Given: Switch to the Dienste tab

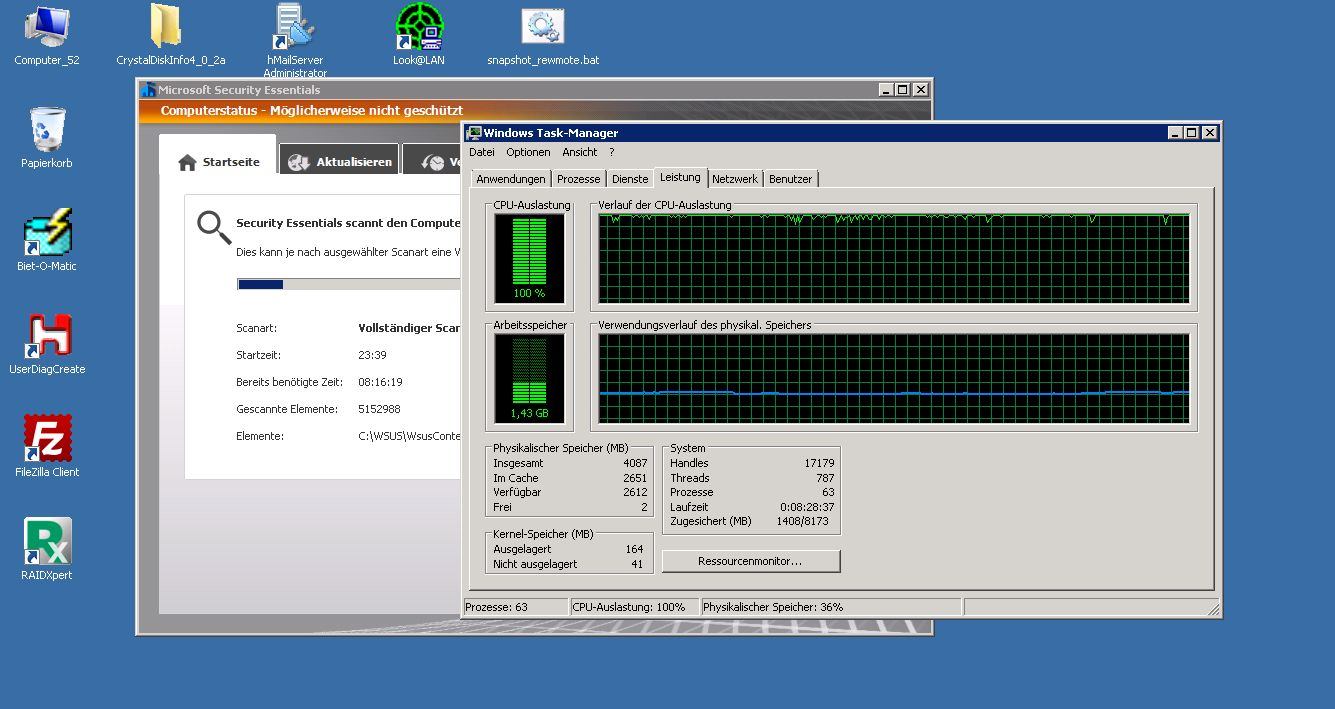Looking at the screenshot, I should pyautogui.click(x=630, y=179).
